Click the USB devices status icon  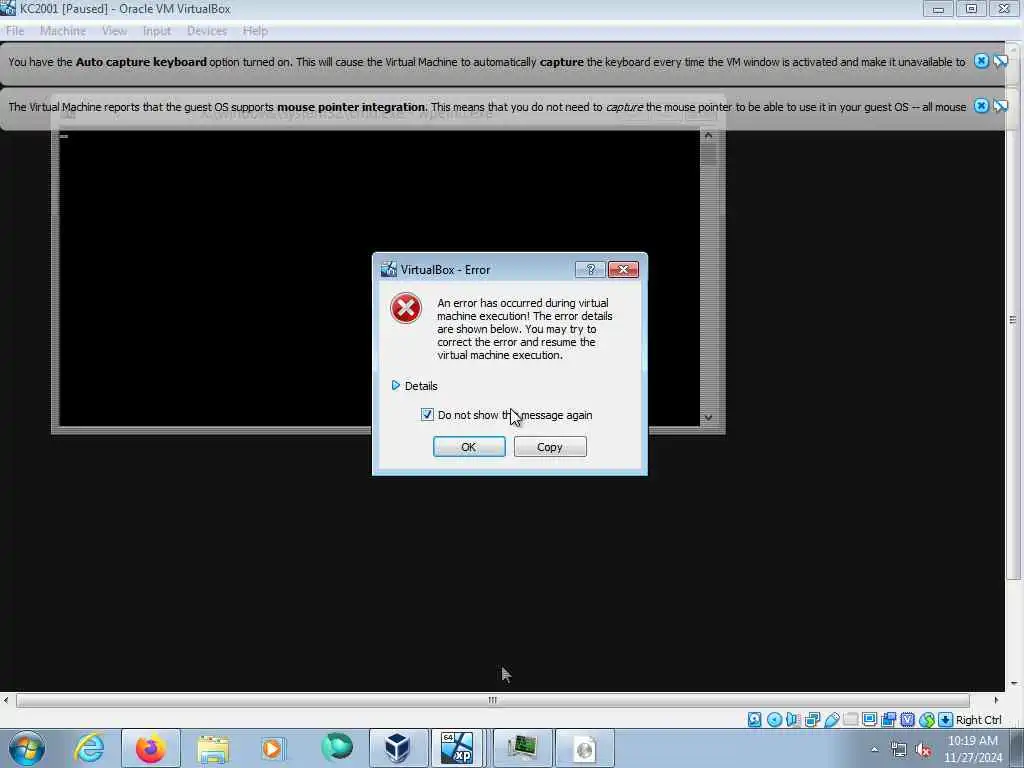831,720
